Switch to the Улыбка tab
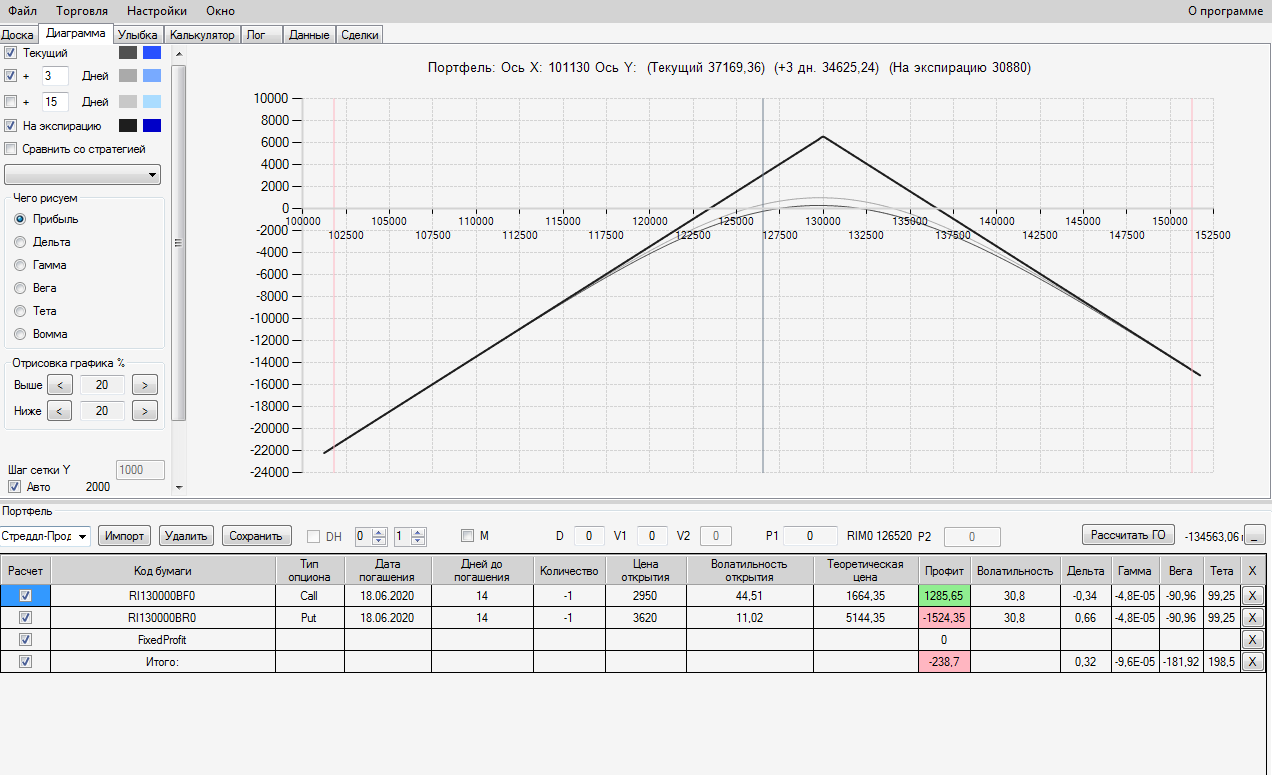This screenshot has width=1272, height=775. [138, 35]
